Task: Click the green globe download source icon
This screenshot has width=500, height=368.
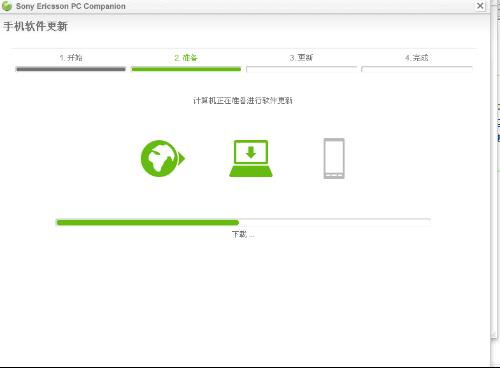Action: point(163,158)
